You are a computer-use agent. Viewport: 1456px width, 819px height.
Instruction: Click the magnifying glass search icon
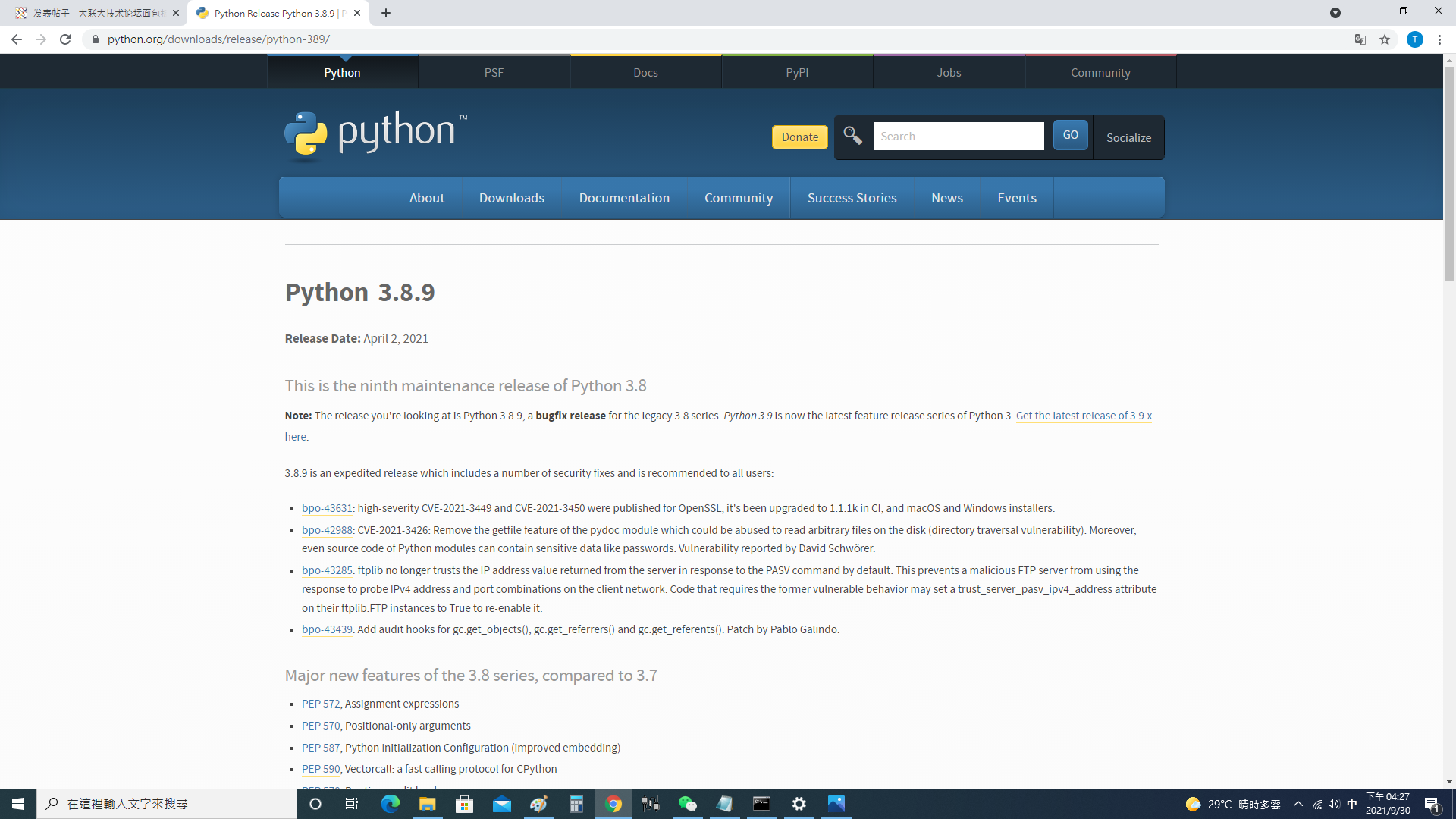tap(853, 136)
